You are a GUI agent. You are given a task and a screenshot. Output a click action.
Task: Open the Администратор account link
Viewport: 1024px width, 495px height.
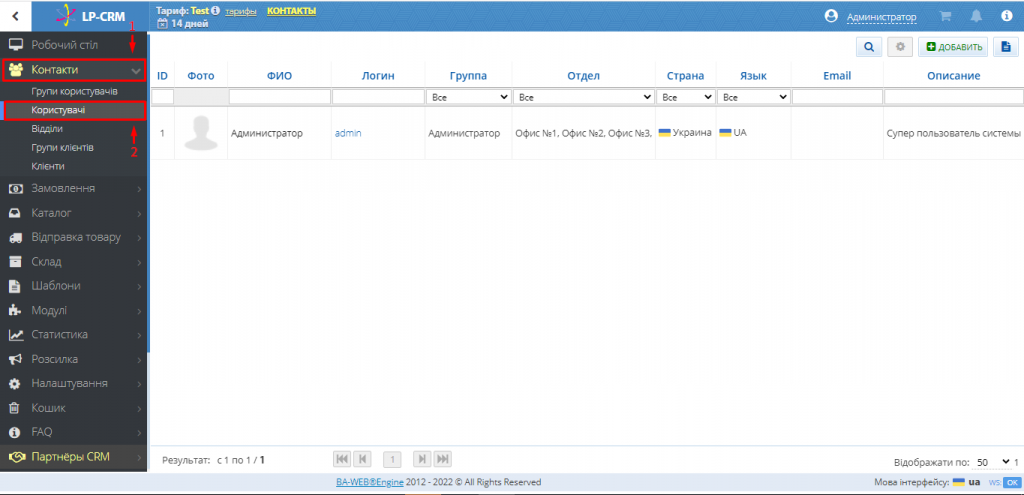(882, 17)
